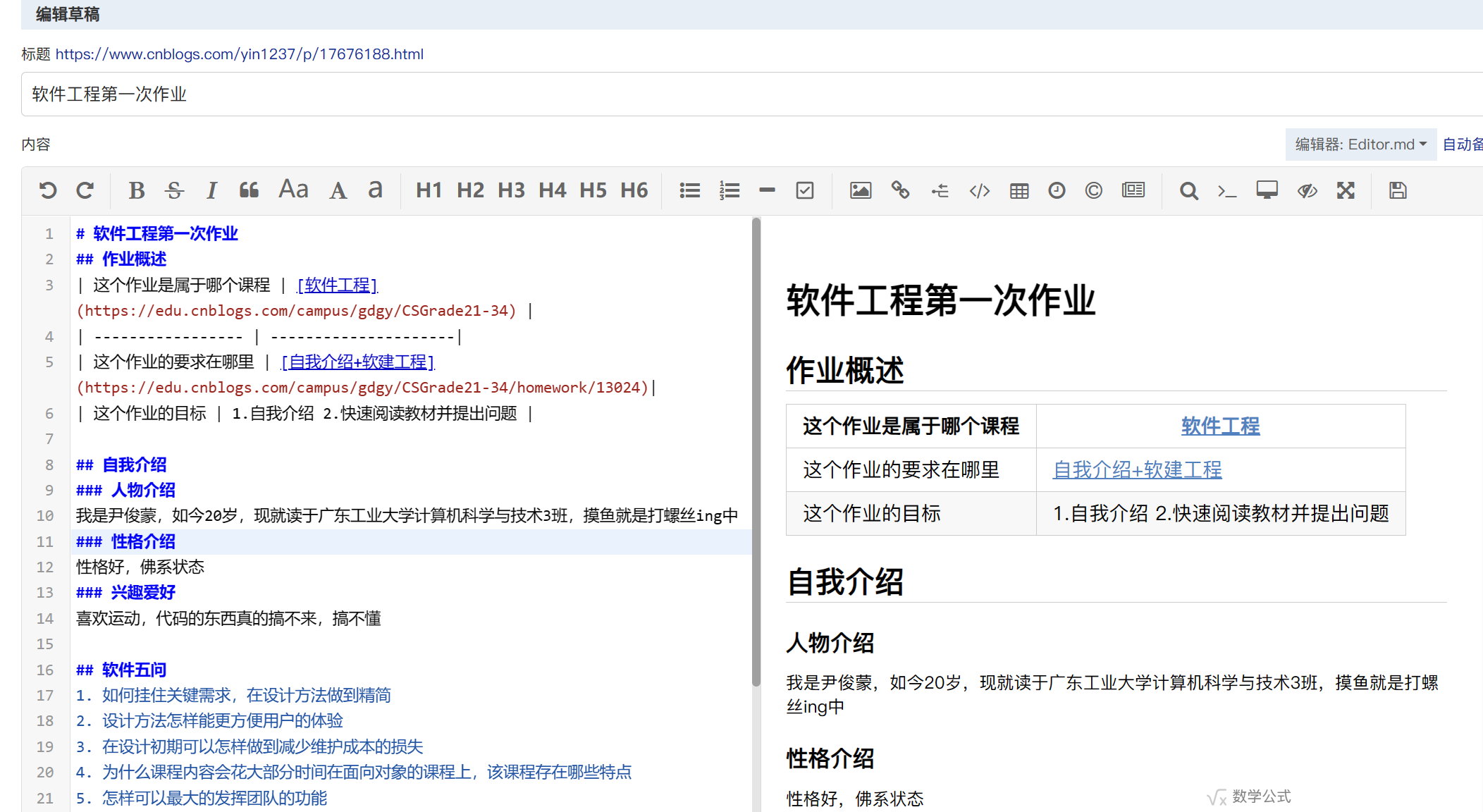Viewport: 1483px width, 812px height.
Task: Toggle fullscreen editing mode
Action: click(1346, 190)
